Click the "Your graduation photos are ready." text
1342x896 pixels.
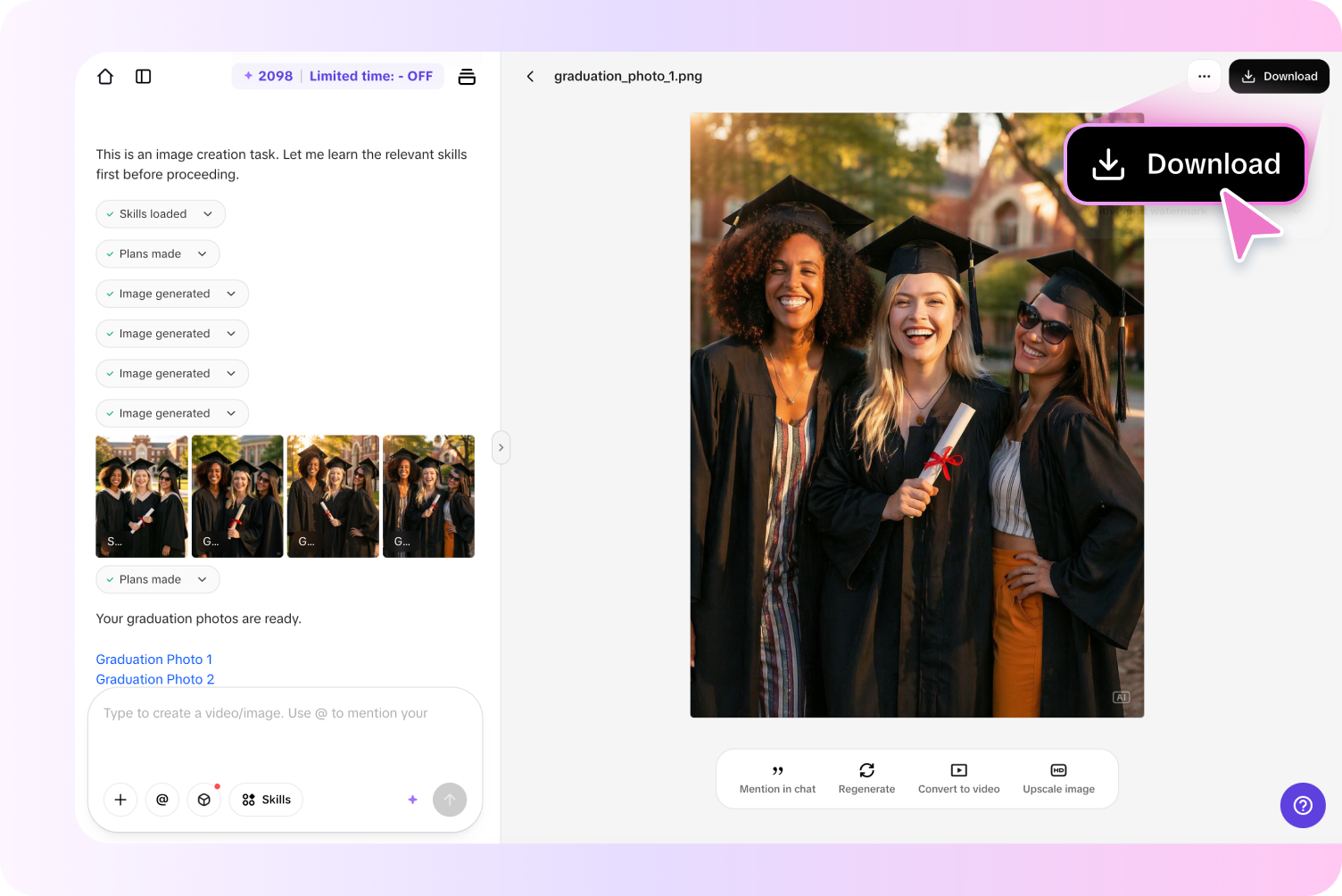click(x=199, y=619)
